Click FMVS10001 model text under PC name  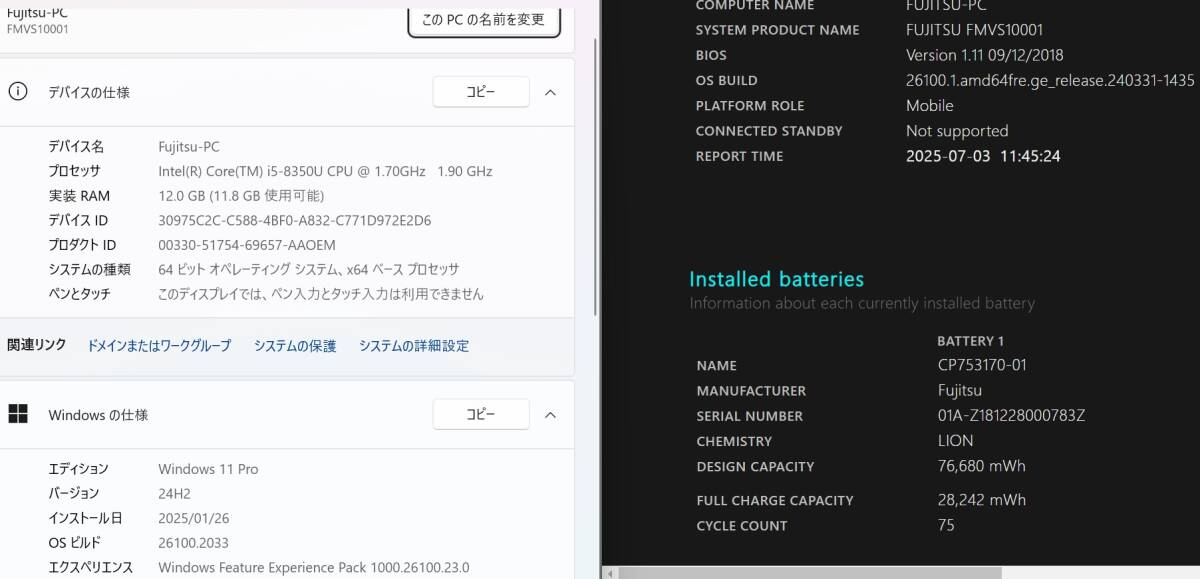coord(38,29)
